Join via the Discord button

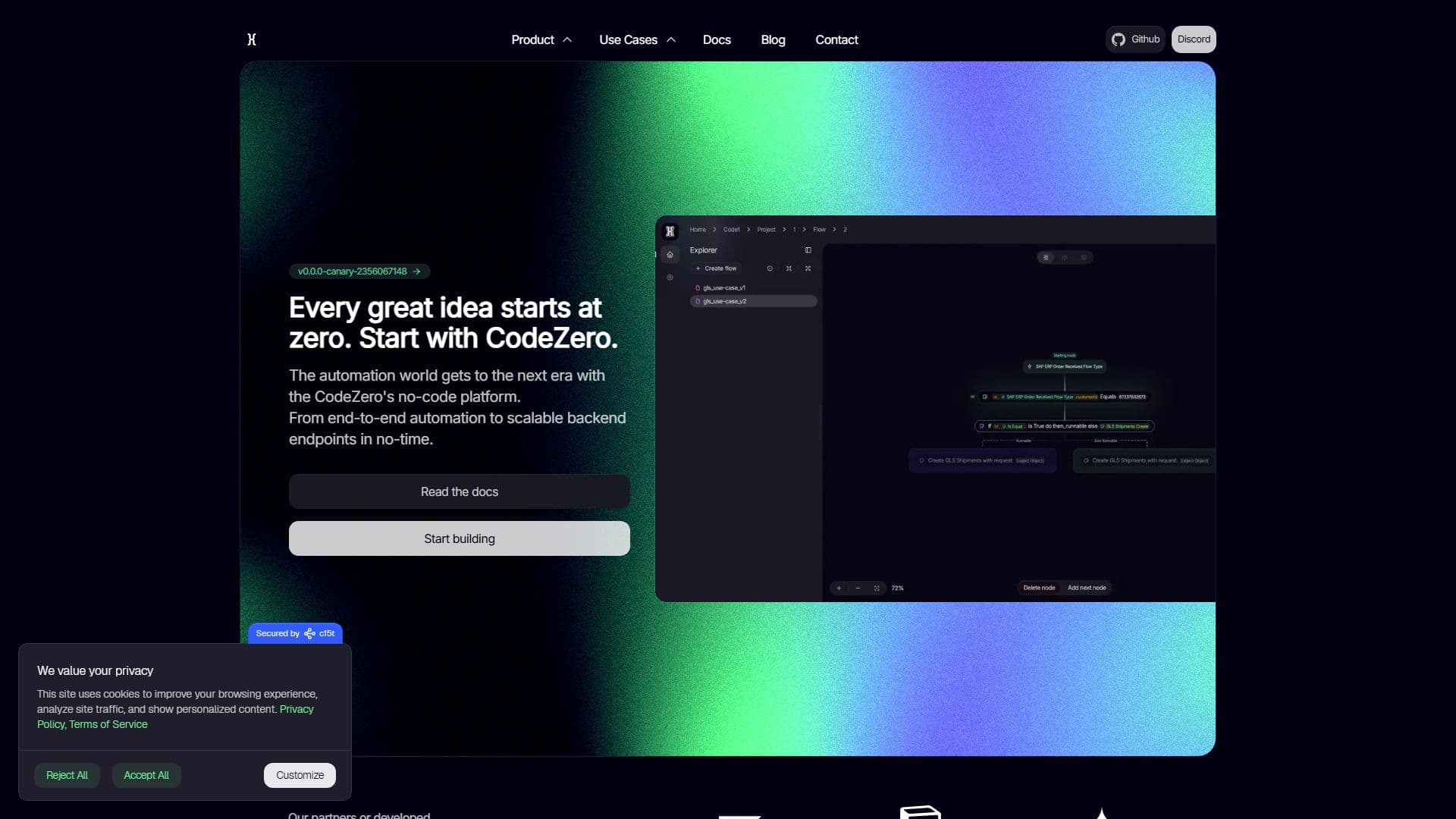[x=1194, y=39]
